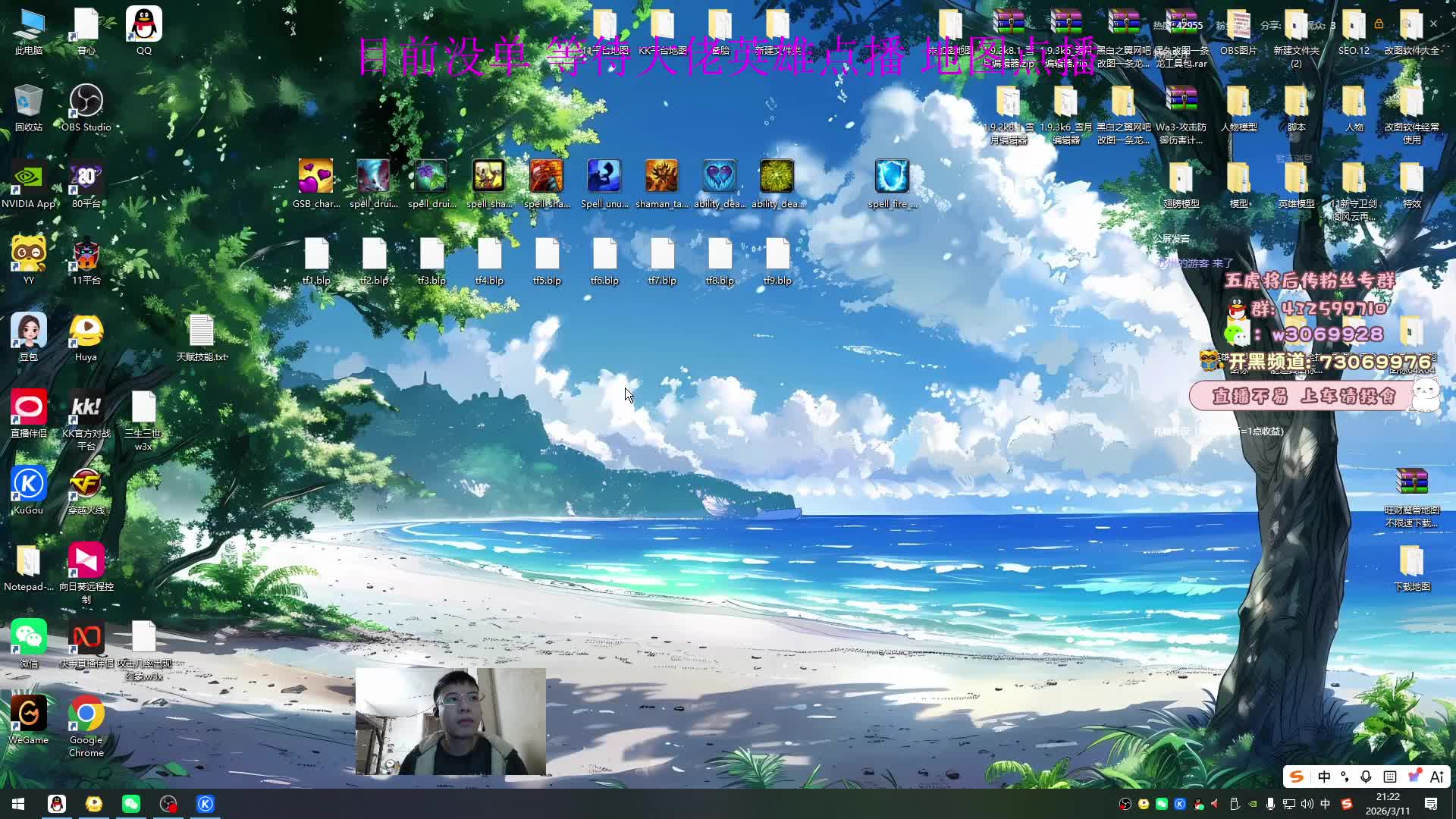1456x819 pixels.
Task: Toggle Sogou punctuation mode button
Action: point(1345,777)
